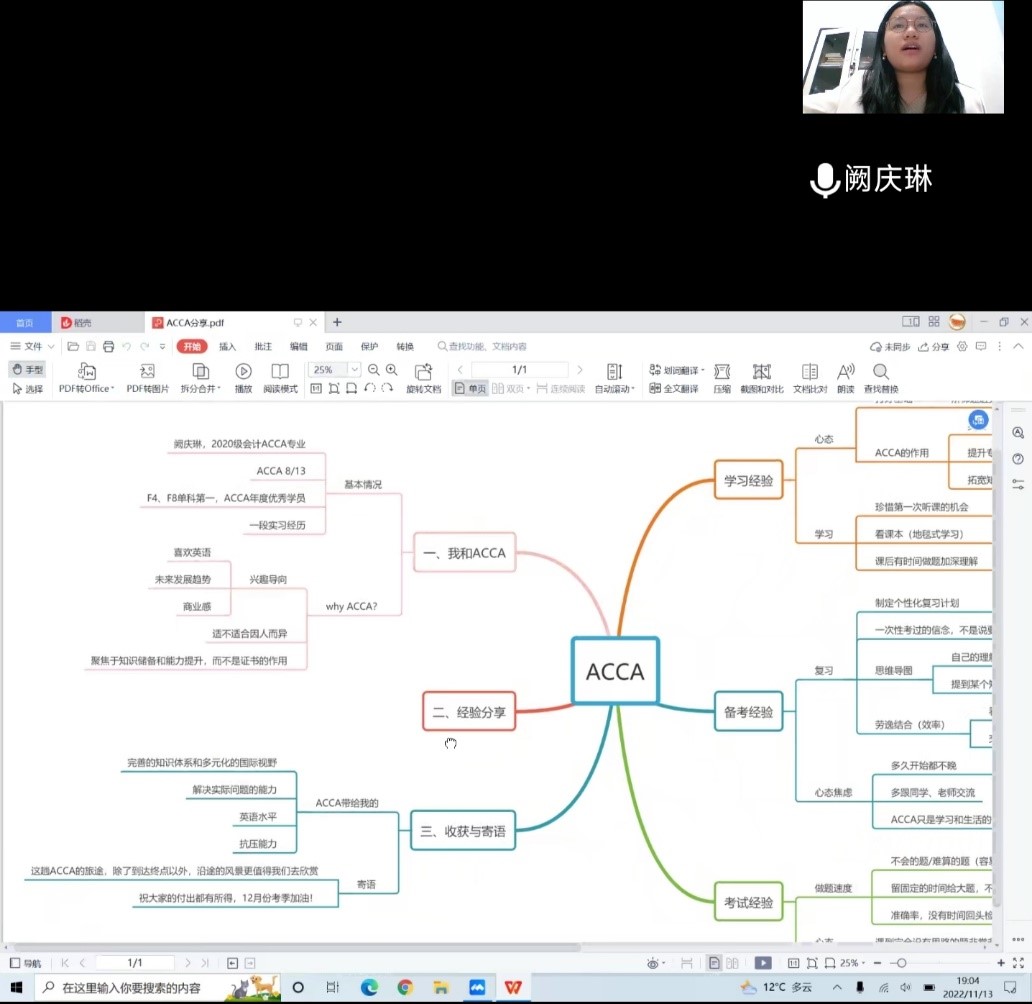The image size is (1032, 1004).
Task: Click the Windows taskbar search box
Action: point(158,988)
